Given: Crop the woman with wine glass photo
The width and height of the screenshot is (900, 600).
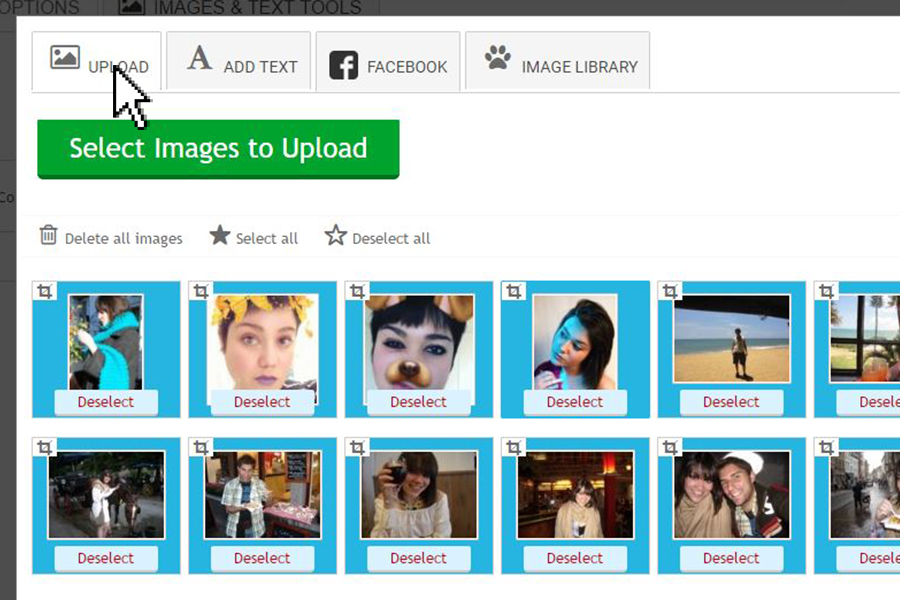Looking at the screenshot, I should [x=357, y=447].
